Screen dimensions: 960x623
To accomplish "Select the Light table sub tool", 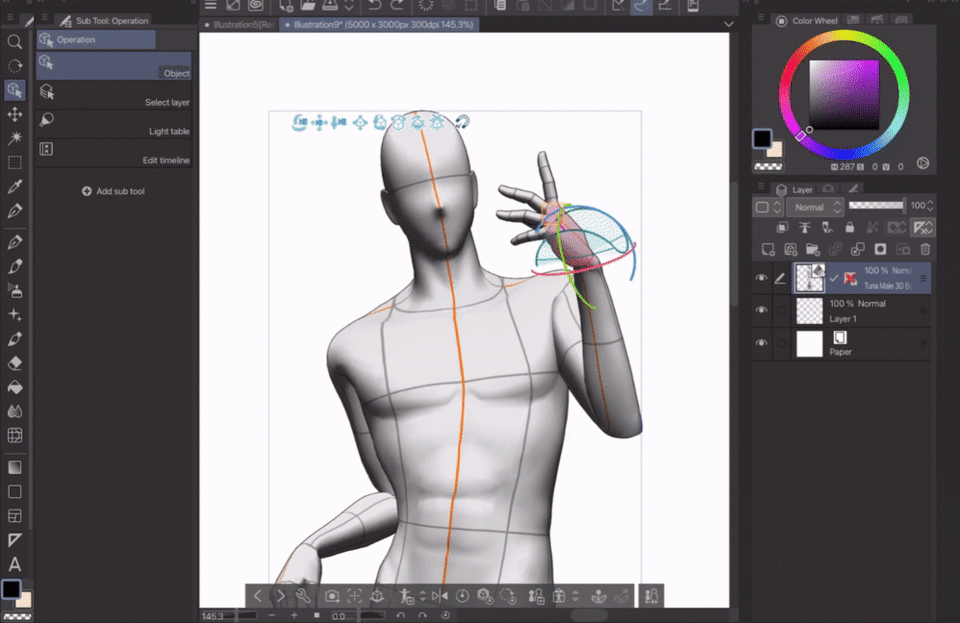I will 114,124.
